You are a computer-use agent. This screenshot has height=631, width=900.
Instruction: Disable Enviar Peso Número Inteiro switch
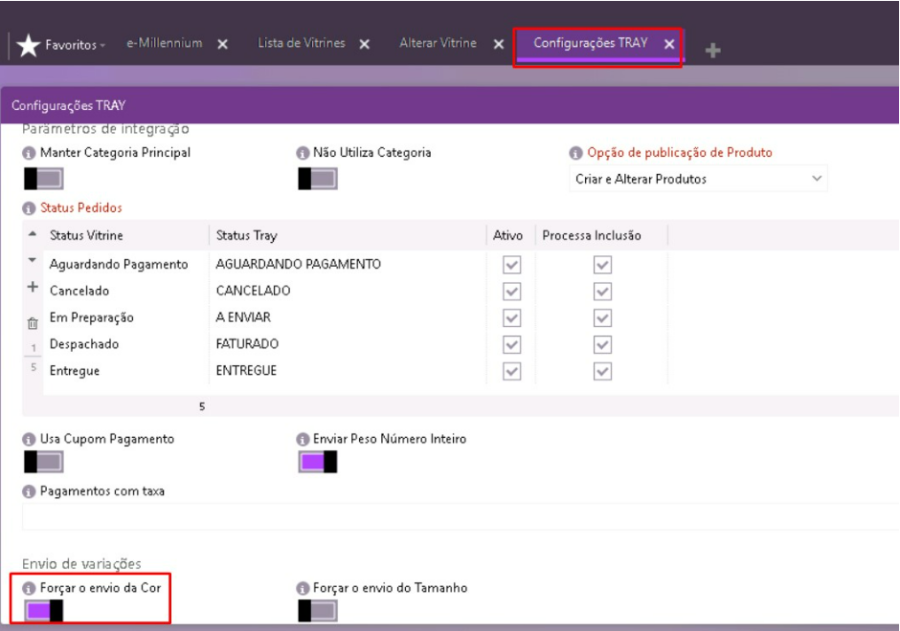tap(317, 462)
